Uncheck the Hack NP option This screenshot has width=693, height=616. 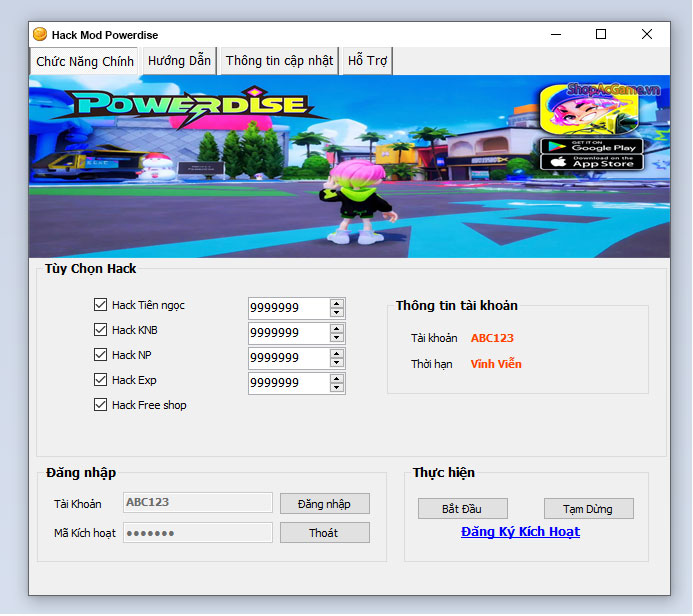[100, 355]
